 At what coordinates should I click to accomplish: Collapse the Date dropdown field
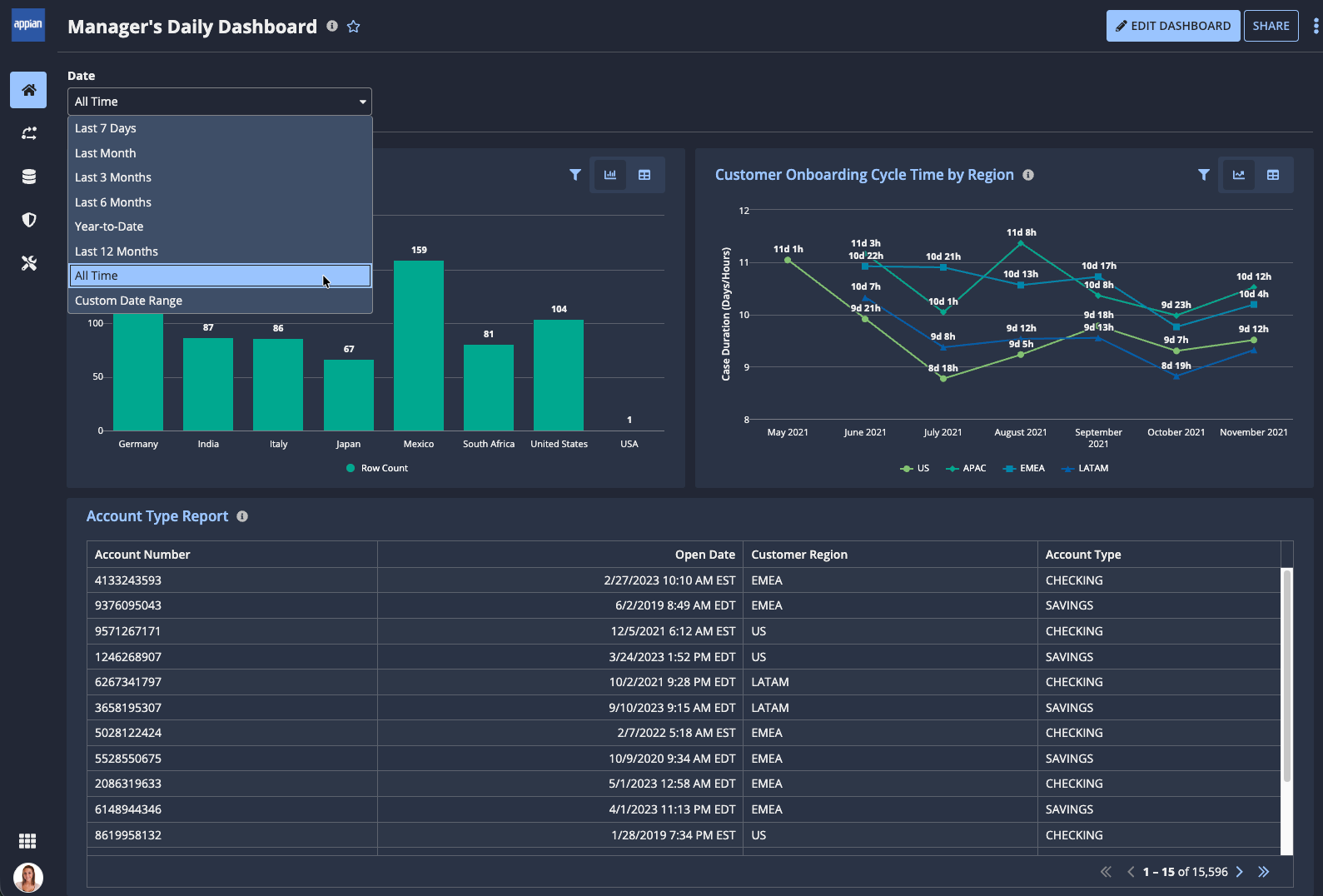[220, 102]
